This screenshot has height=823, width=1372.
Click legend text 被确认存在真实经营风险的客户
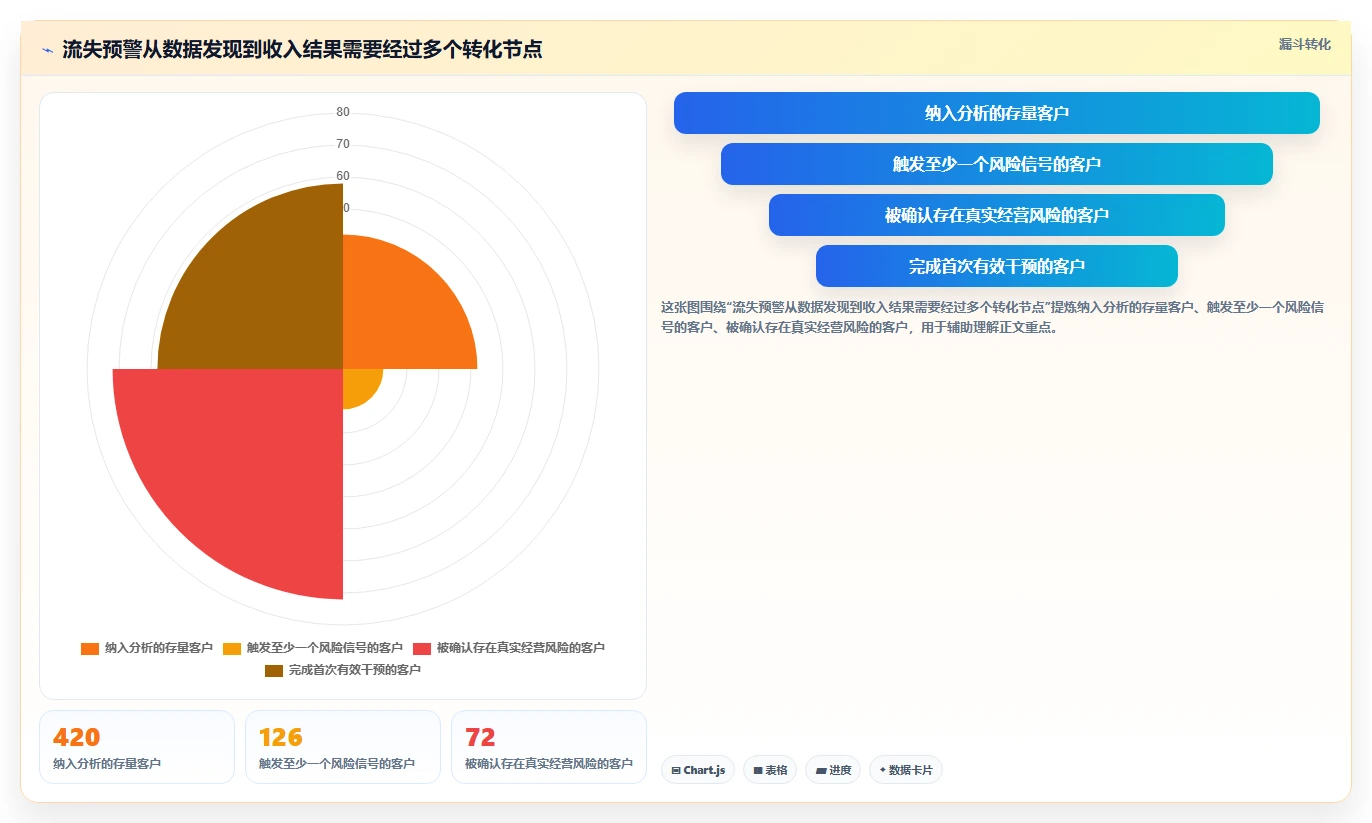tap(521, 648)
